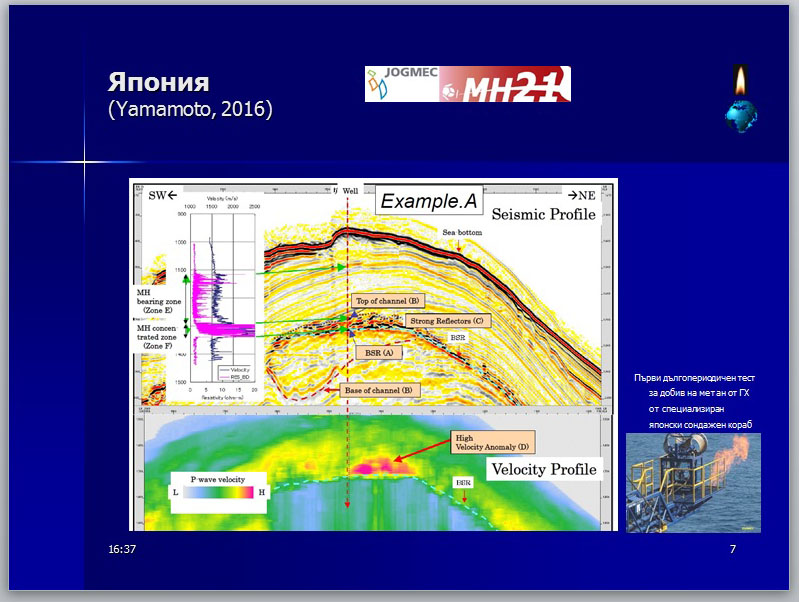The width and height of the screenshot is (799, 602).
Task: Click the JOGMEC logo
Action: [x=401, y=84]
